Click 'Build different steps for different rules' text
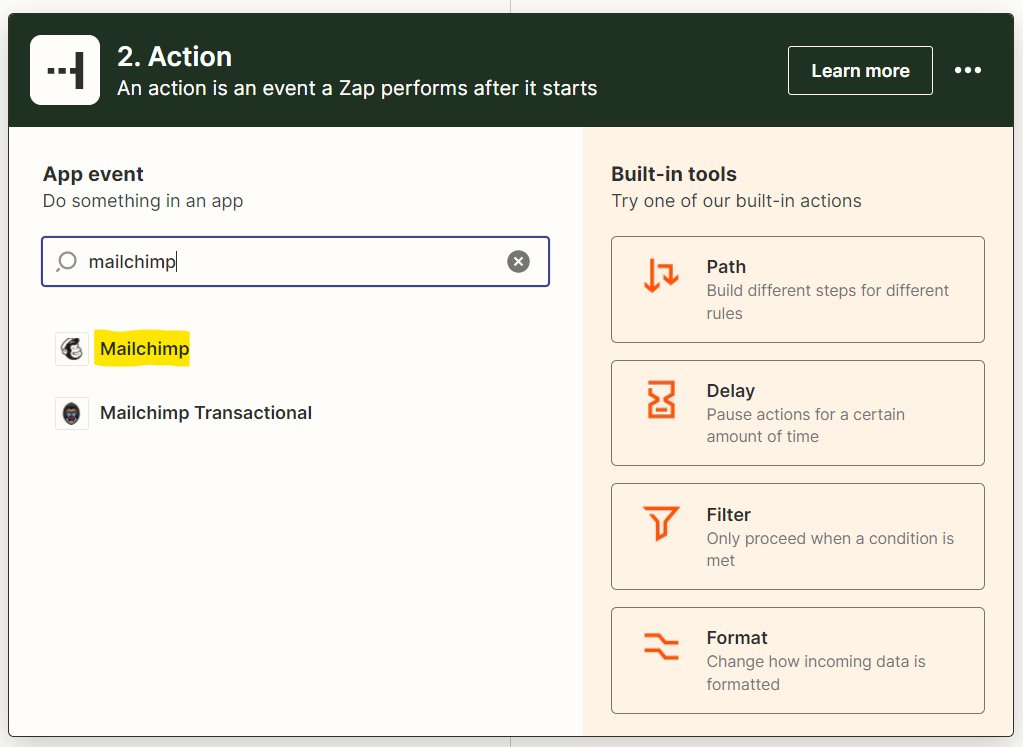The width and height of the screenshot is (1023, 747). pyautogui.click(x=827, y=302)
